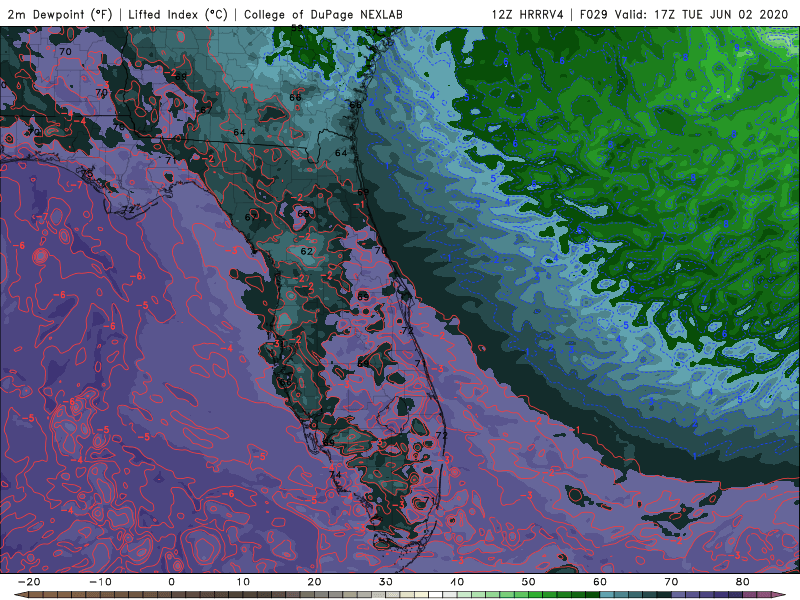Click the '2m Dewpoint (°F)' title text
This screenshot has width=800, height=600.
point(60,15)
